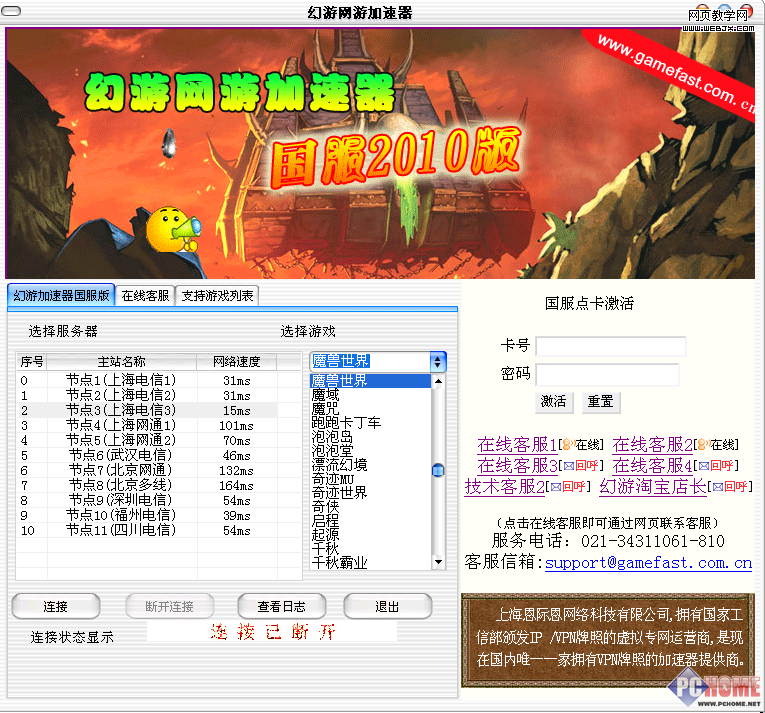Choose 跑跑卡丁车 from the game list
The image size is (765, 713).
click(x=346, y=423)
